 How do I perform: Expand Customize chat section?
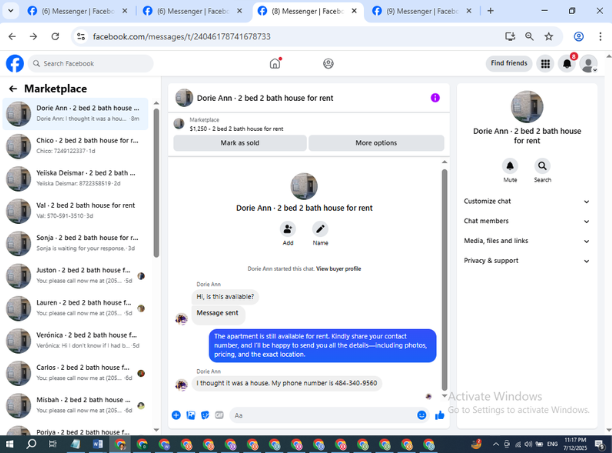coord(527,201)
